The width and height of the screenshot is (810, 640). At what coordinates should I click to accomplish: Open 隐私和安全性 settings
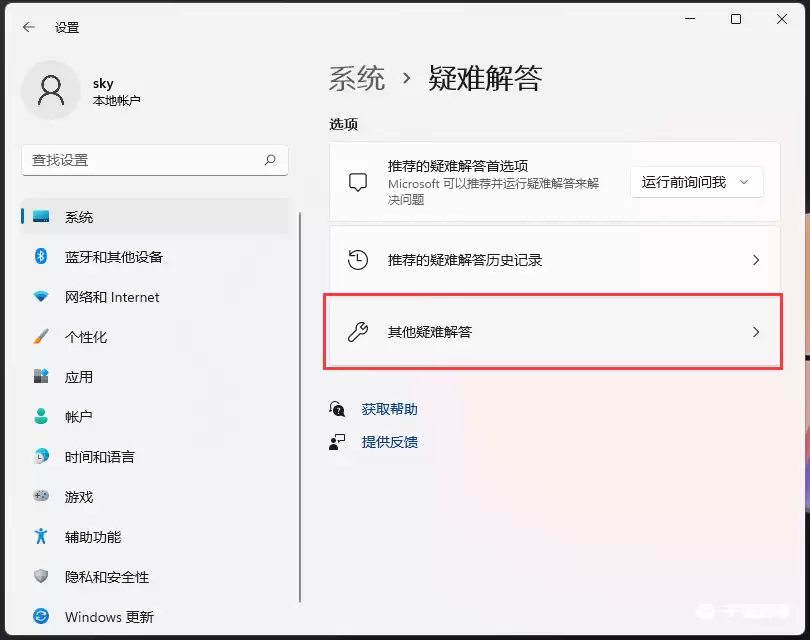click(x=107, y=577)
